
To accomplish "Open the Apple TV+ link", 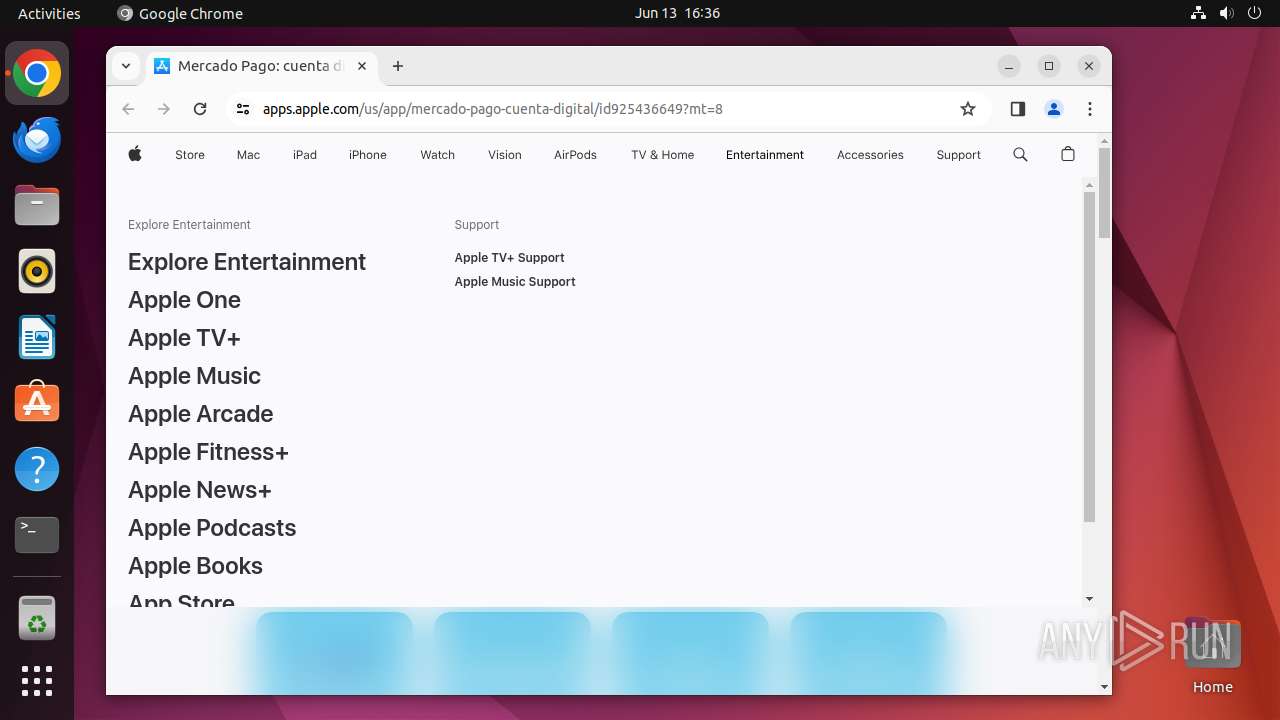I will tap(184, 338).
